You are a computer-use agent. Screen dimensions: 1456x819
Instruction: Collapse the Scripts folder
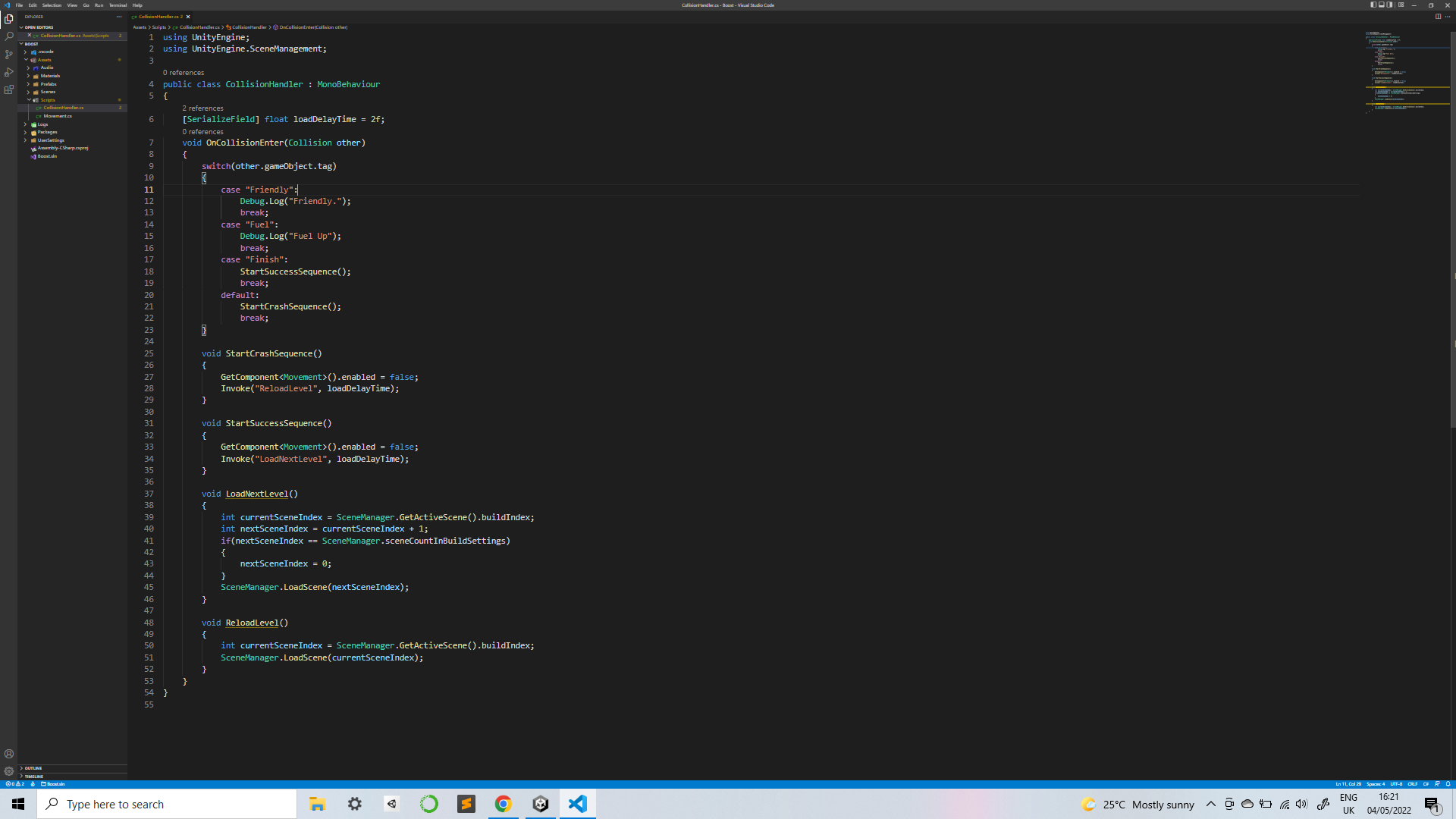[48, 100]
